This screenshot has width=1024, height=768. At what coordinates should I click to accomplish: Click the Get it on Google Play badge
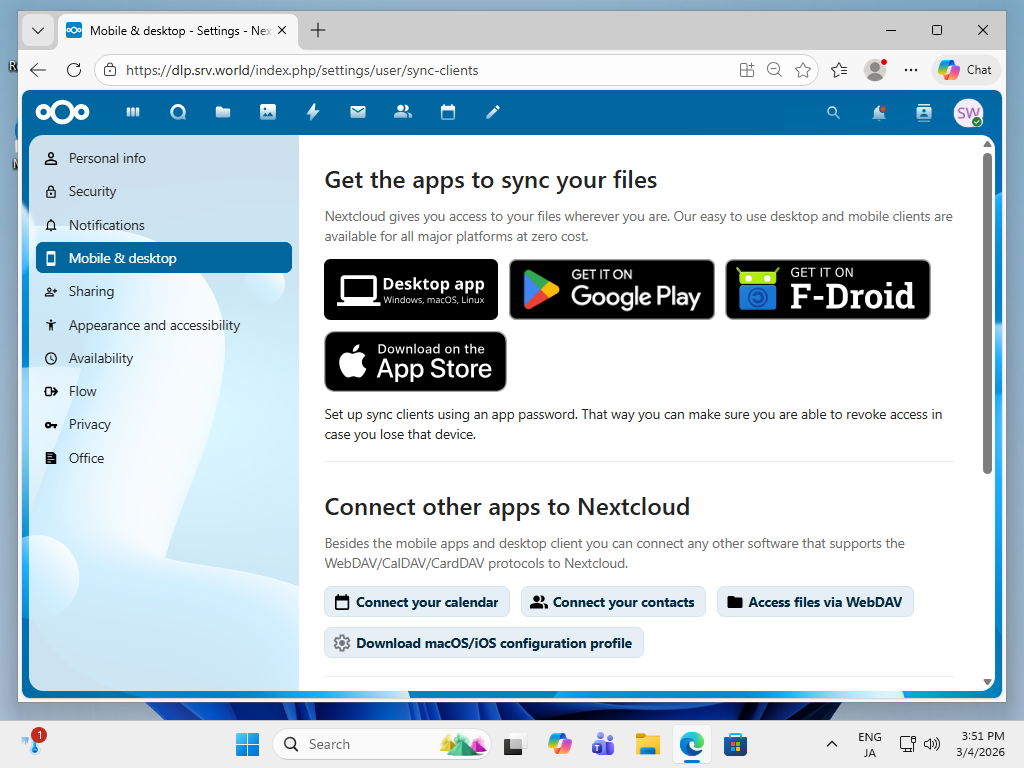[x=612, y=289]
